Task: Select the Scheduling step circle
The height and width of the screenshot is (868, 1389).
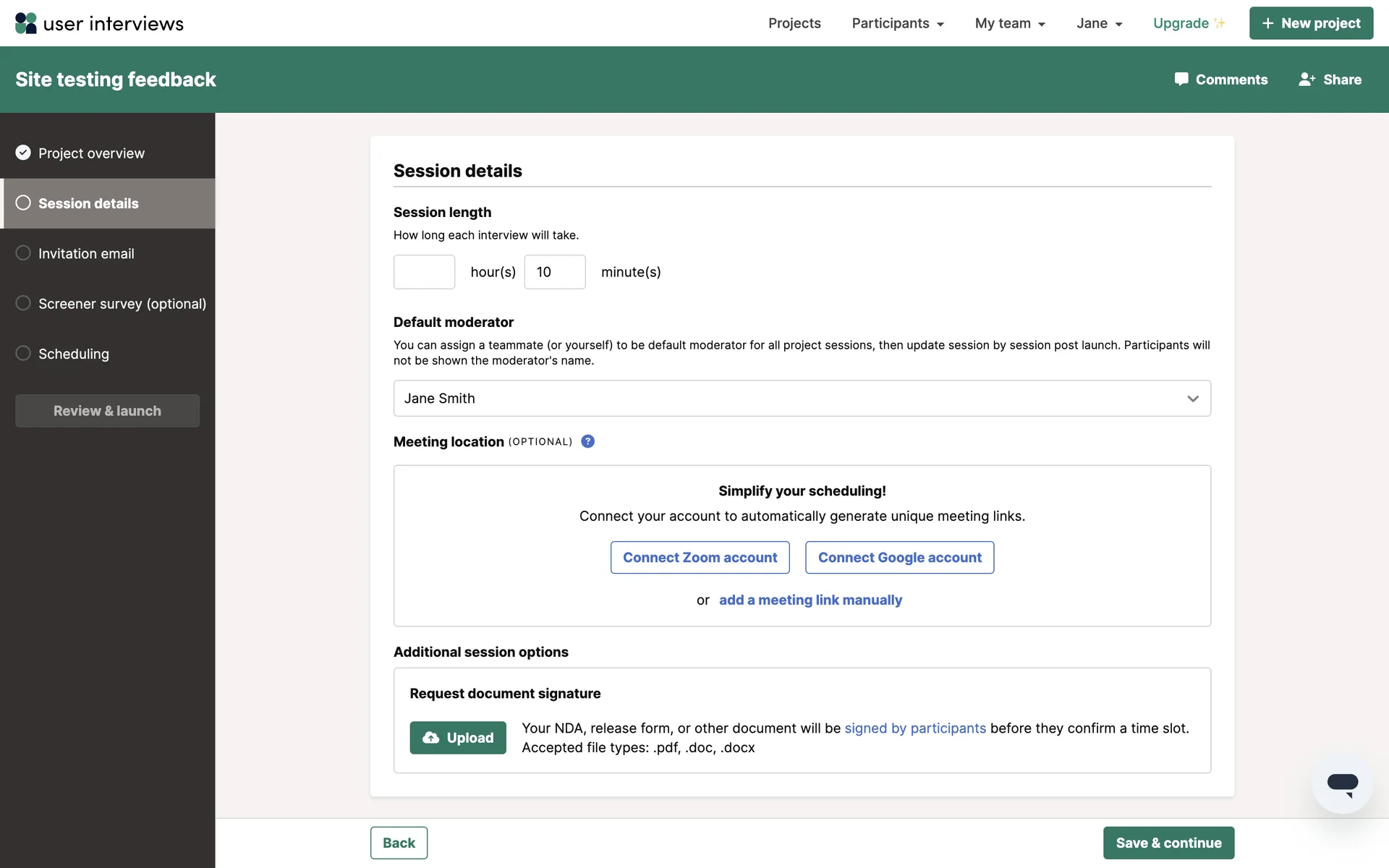Action: pos(23,353)
